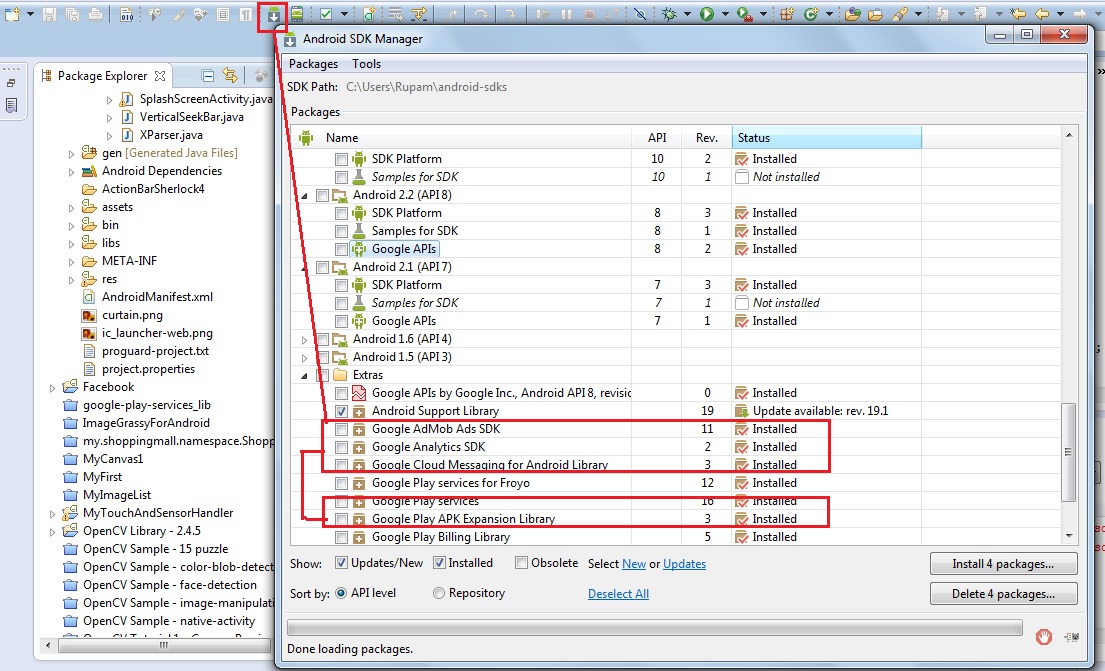Select the Repository sort radio button
The image size is (1105, 671).
pyautogui.click(x=438, y=593)
